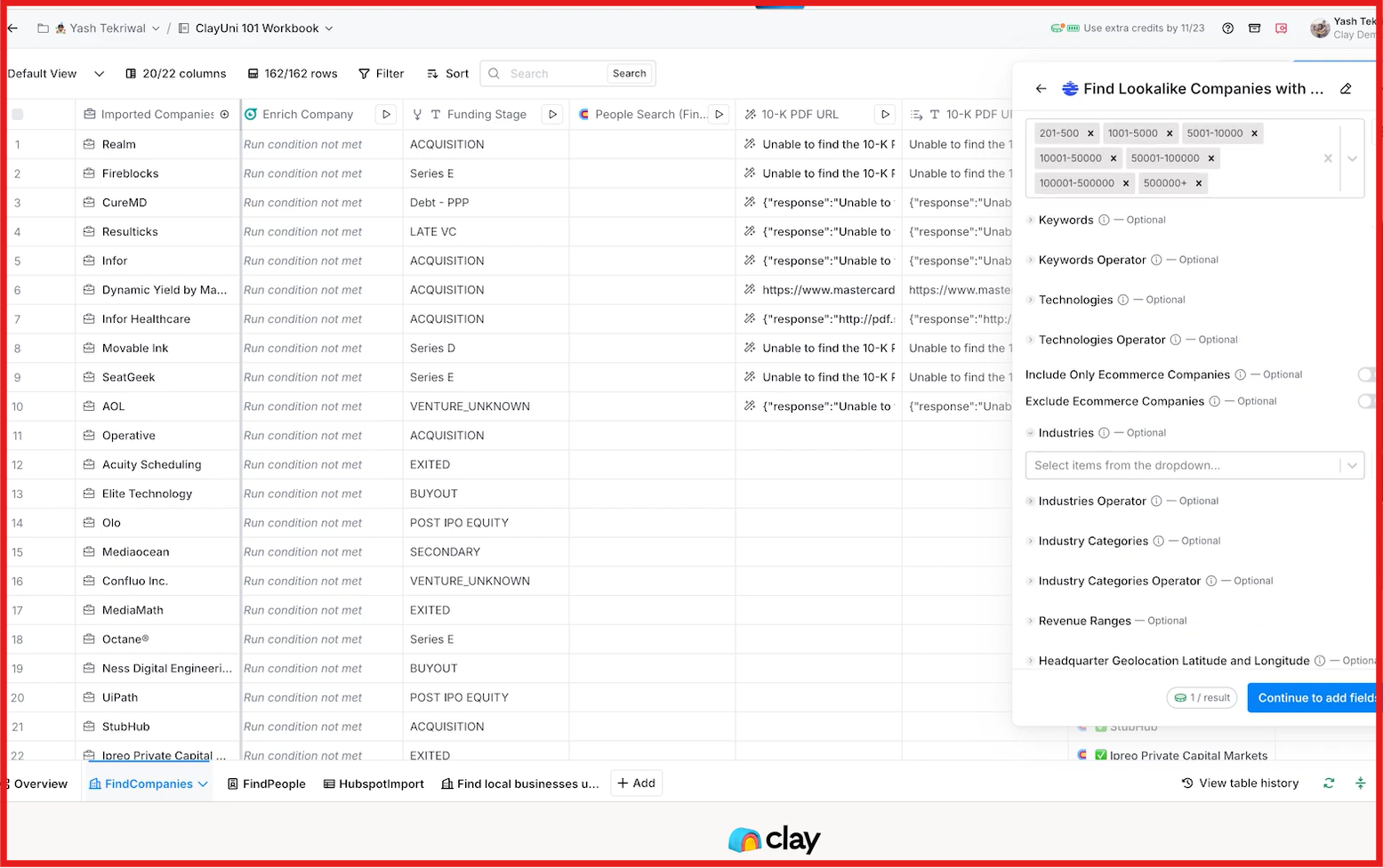This screenshot has width=1383, height=868.
Task: Toggle the select-all rows checkbox
Action: (18, 114)
